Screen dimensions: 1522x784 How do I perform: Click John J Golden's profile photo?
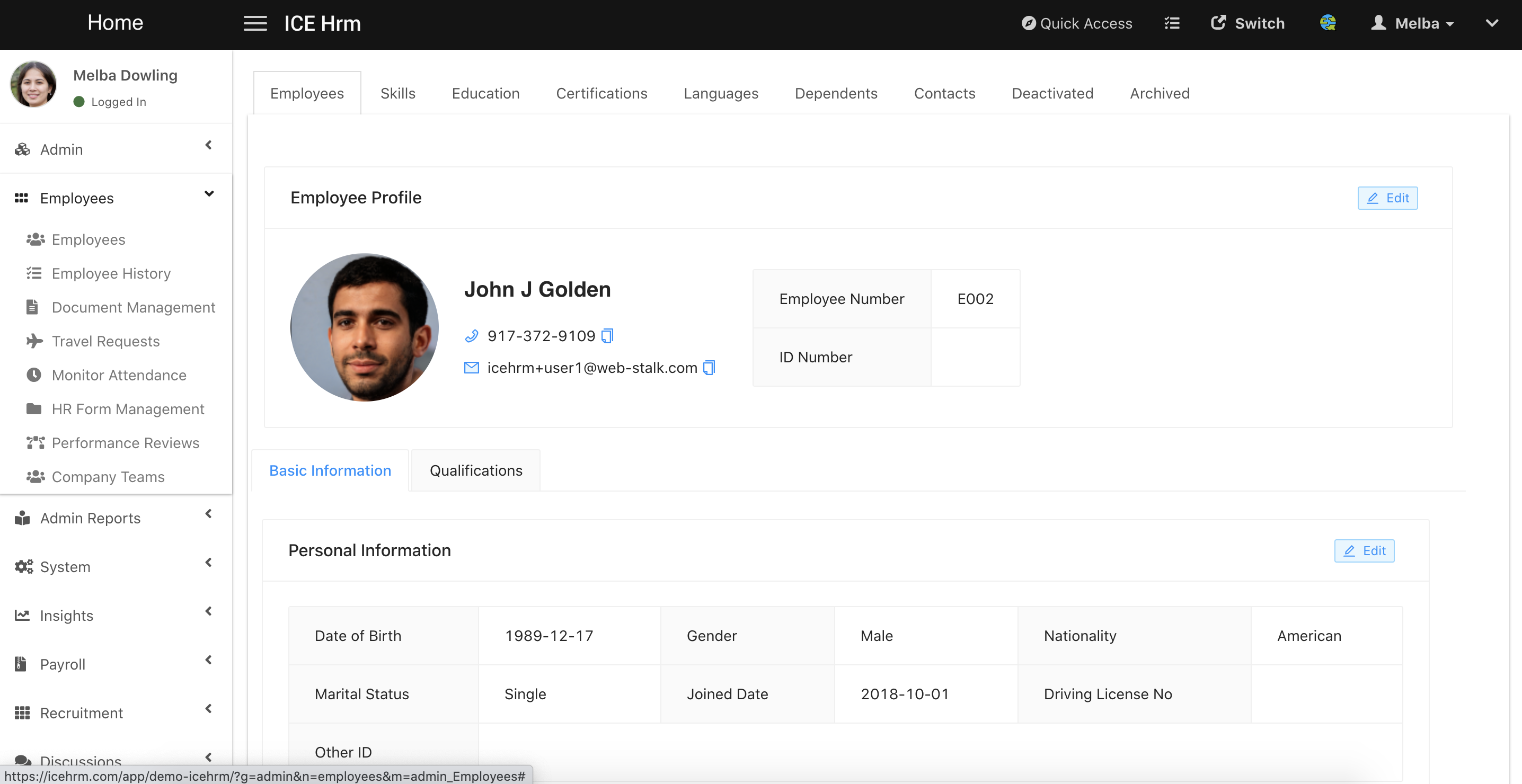[365, 328]
